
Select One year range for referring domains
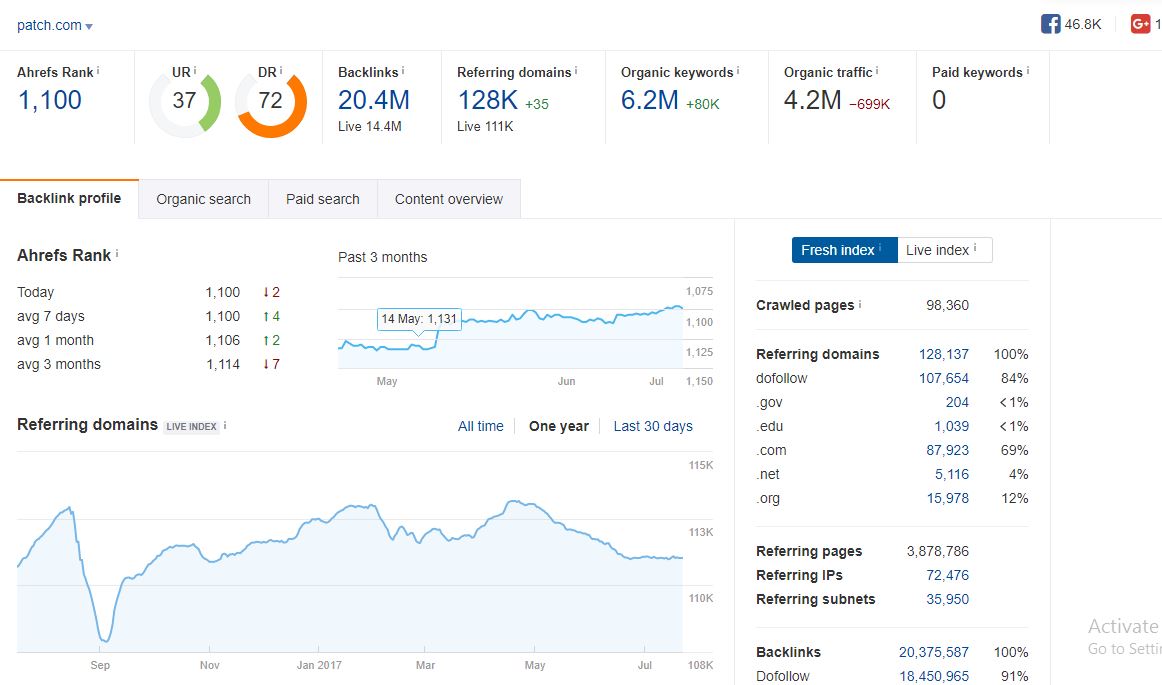point(558,426)
